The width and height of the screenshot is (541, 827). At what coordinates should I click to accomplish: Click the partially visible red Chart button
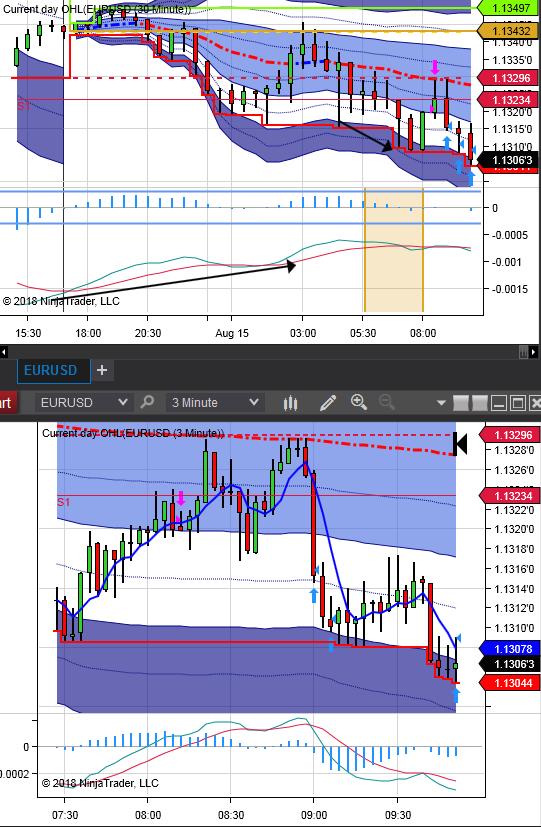point(6,403)
